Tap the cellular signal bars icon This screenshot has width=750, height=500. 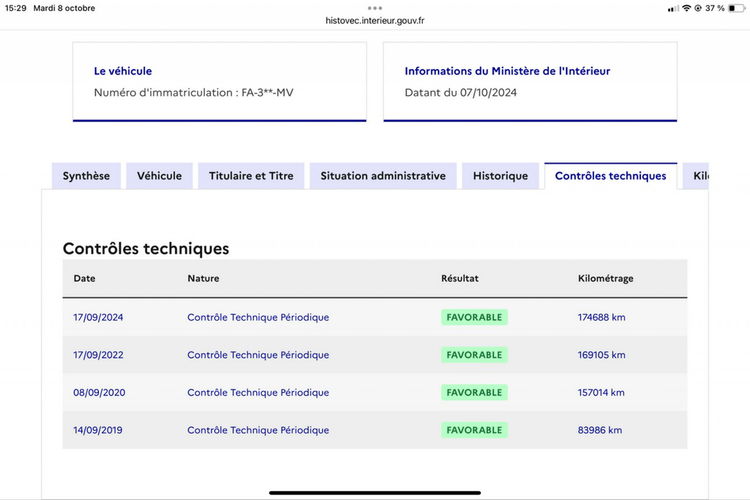[x=673, y=8]
